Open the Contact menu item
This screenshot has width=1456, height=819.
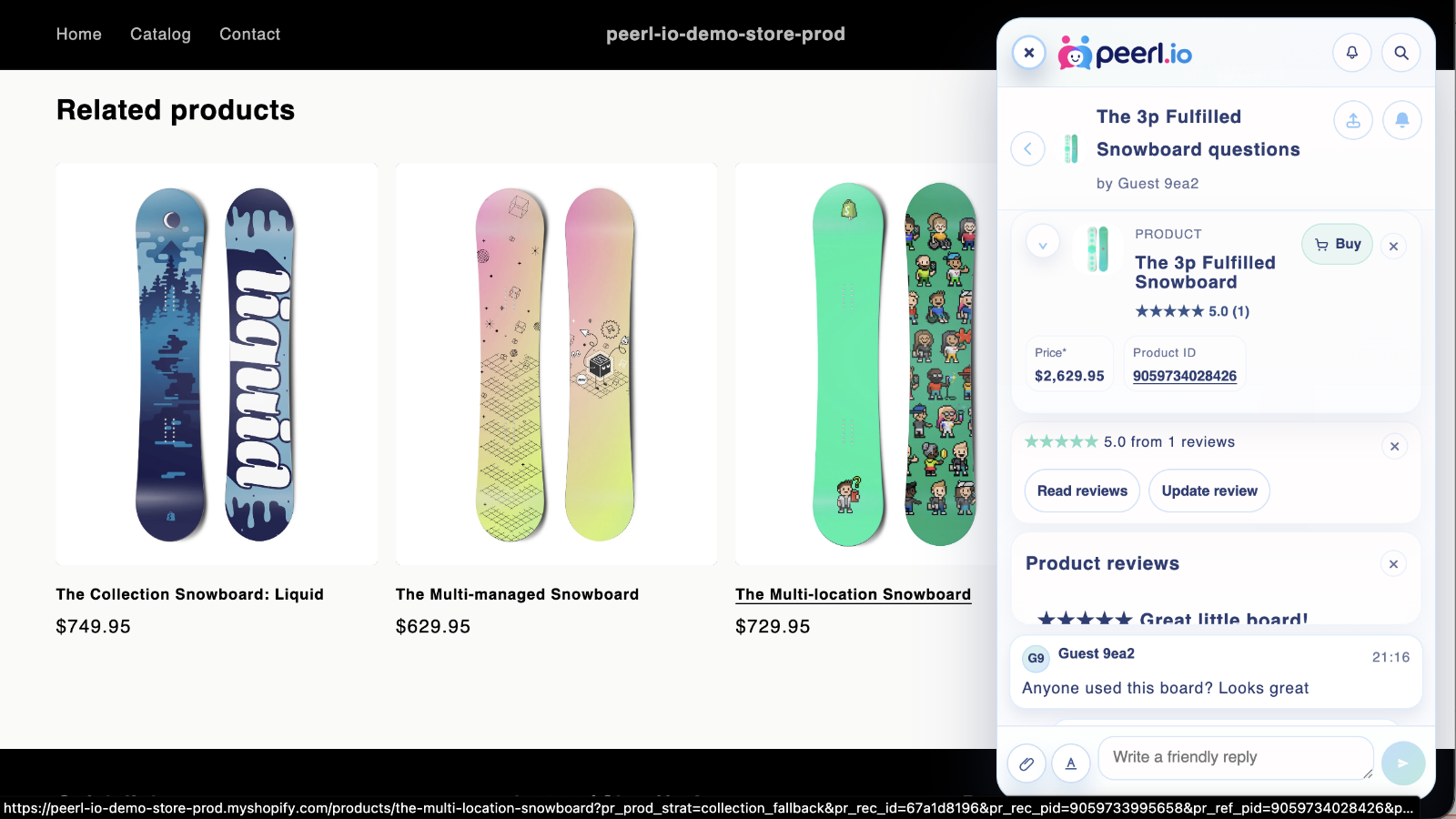tap(249, 35)
